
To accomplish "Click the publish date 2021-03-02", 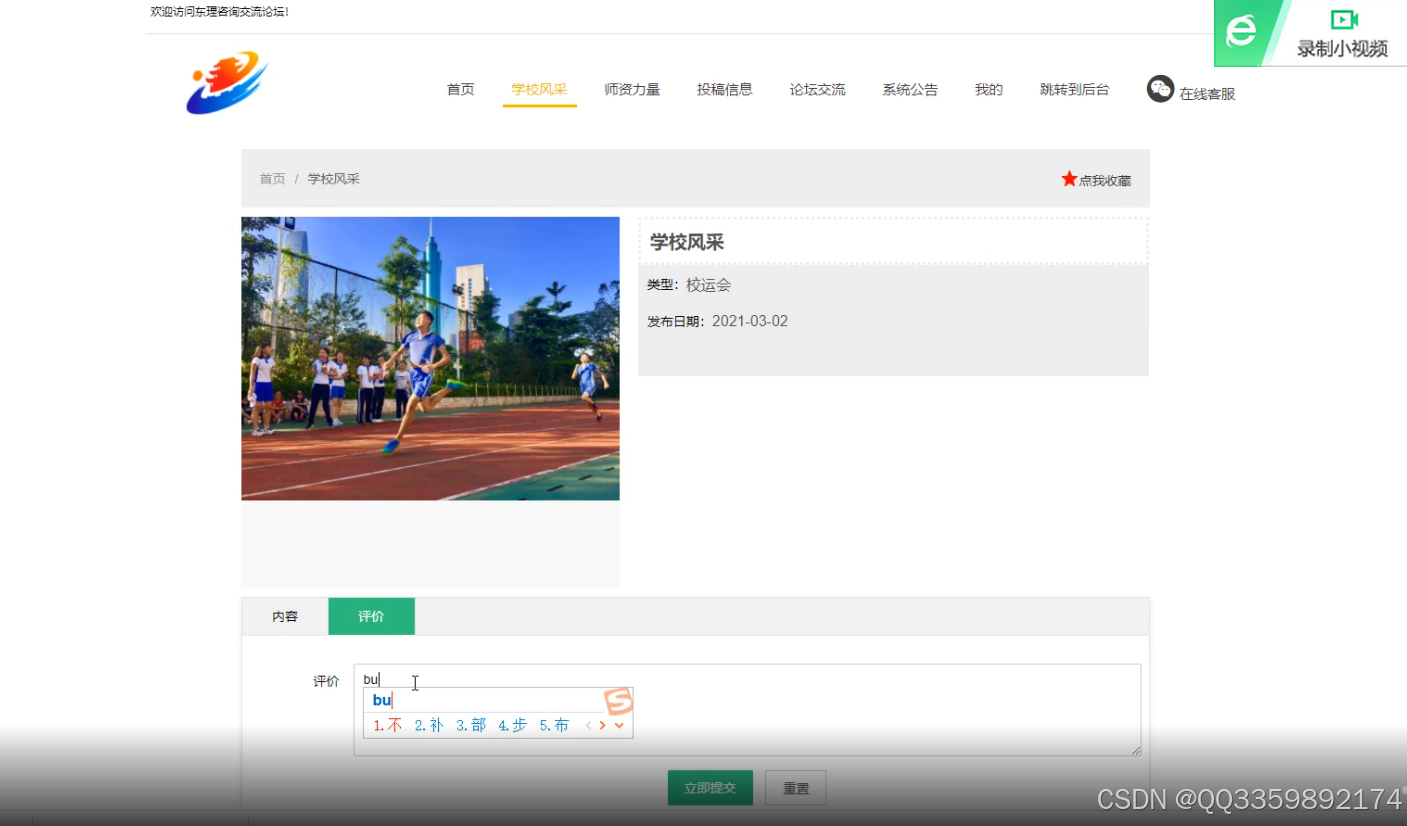I will [x=750, y=321].
